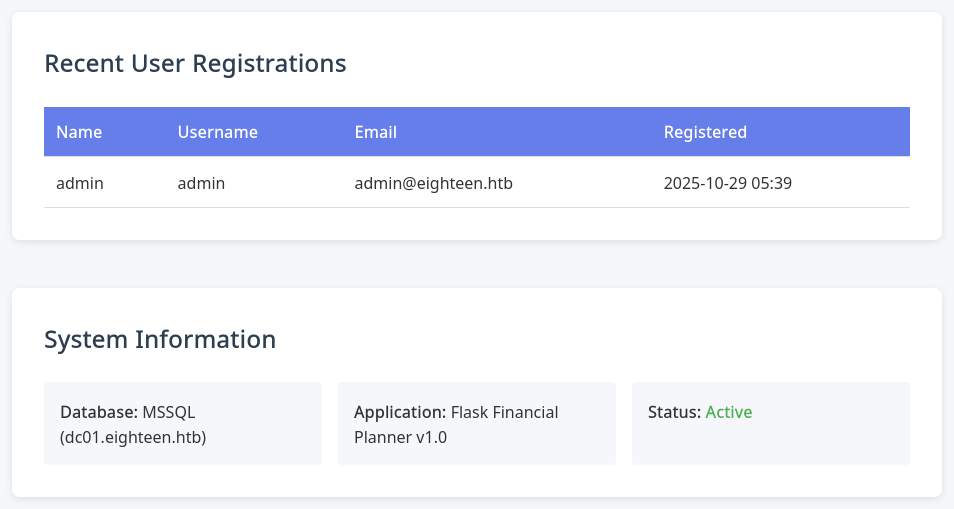Click the Application label
This screenshot has width=954, height=509.
(x=400, y=412)
